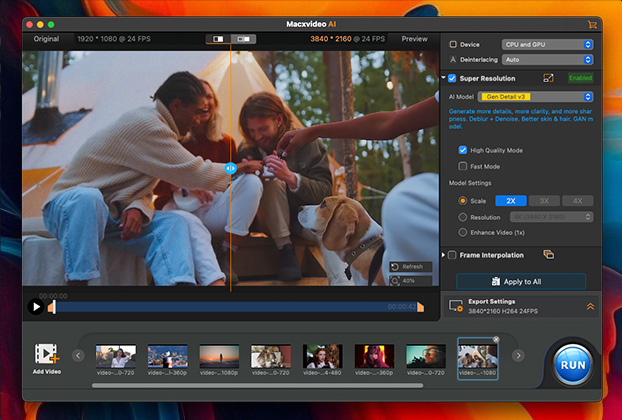The image size is (622, 420).
Task: Click the Deinterlacing icon
Action: click(453, 59)
